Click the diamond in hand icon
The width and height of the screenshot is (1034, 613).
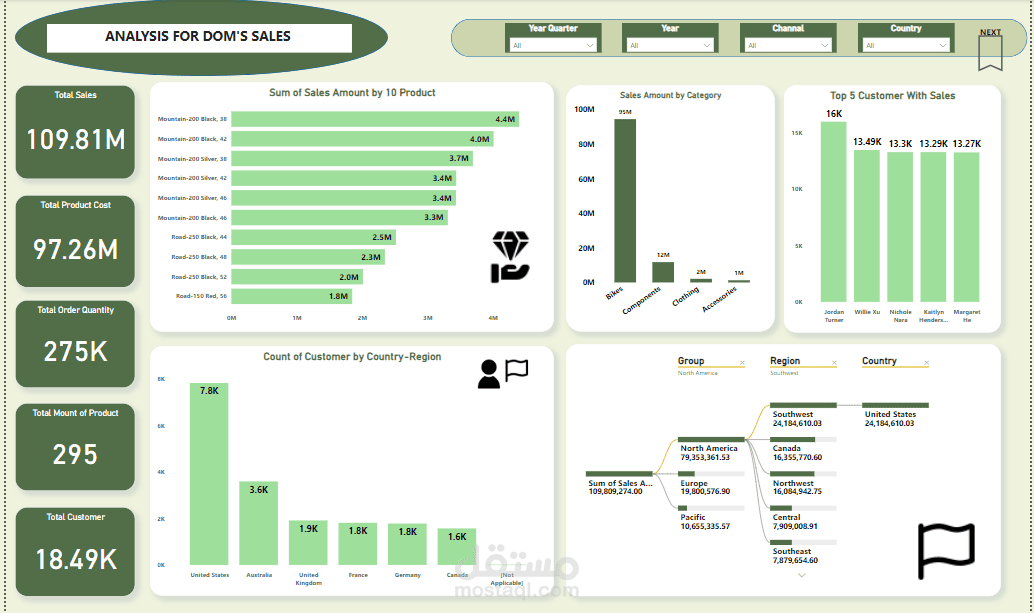click(x=510, y=257)
